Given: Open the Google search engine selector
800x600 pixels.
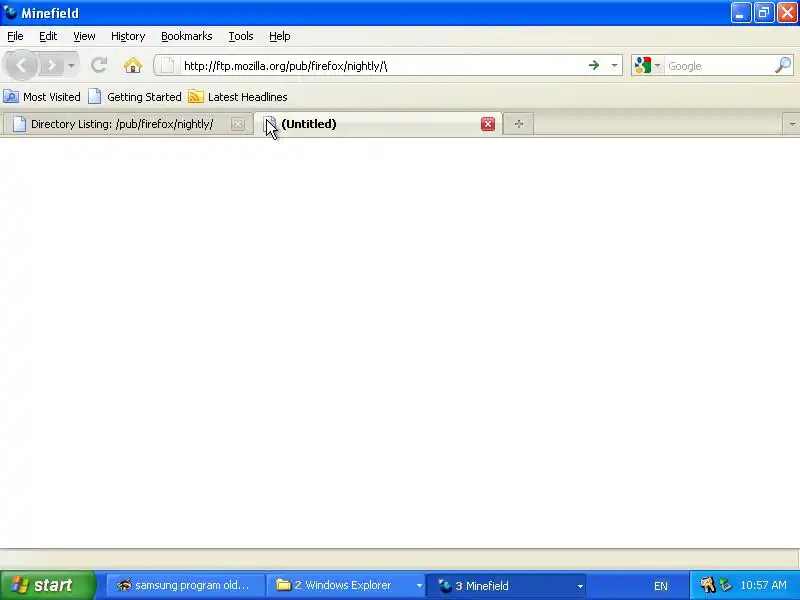Looking at the screenshot, I should [x=647, y=65].
